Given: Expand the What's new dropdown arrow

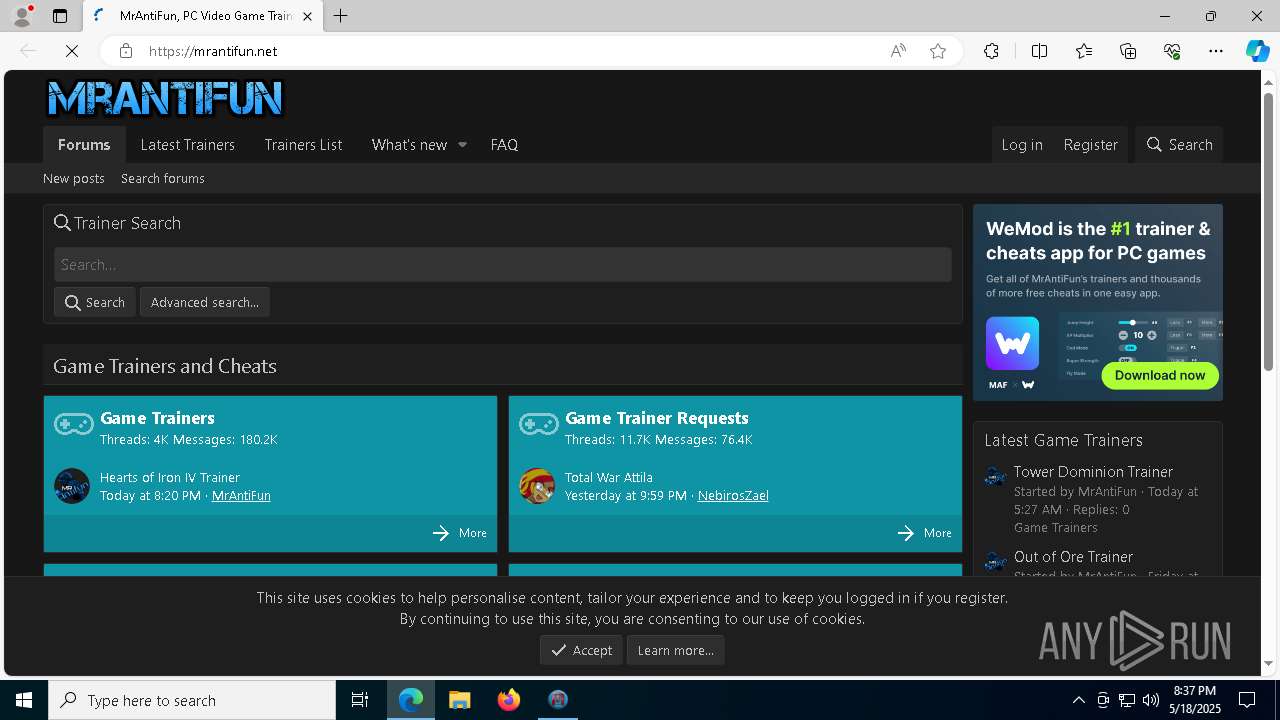Looking at the screenshot, I should point(462,145).
